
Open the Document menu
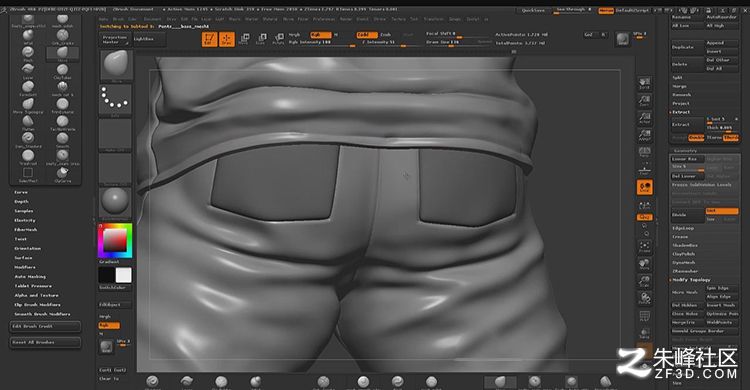(x=153, y=19)
